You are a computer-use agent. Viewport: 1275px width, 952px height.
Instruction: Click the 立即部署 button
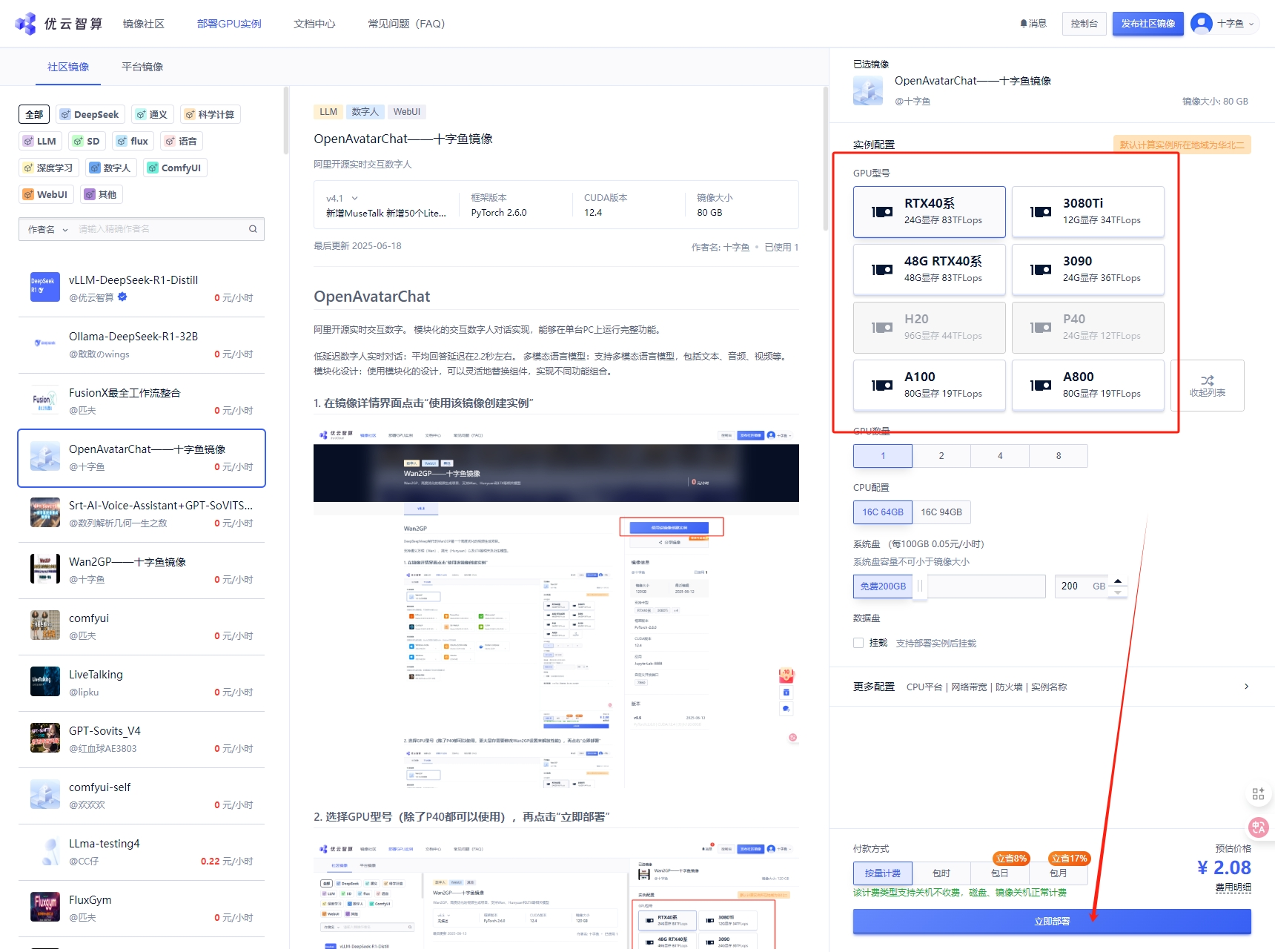pos(1052,922)
